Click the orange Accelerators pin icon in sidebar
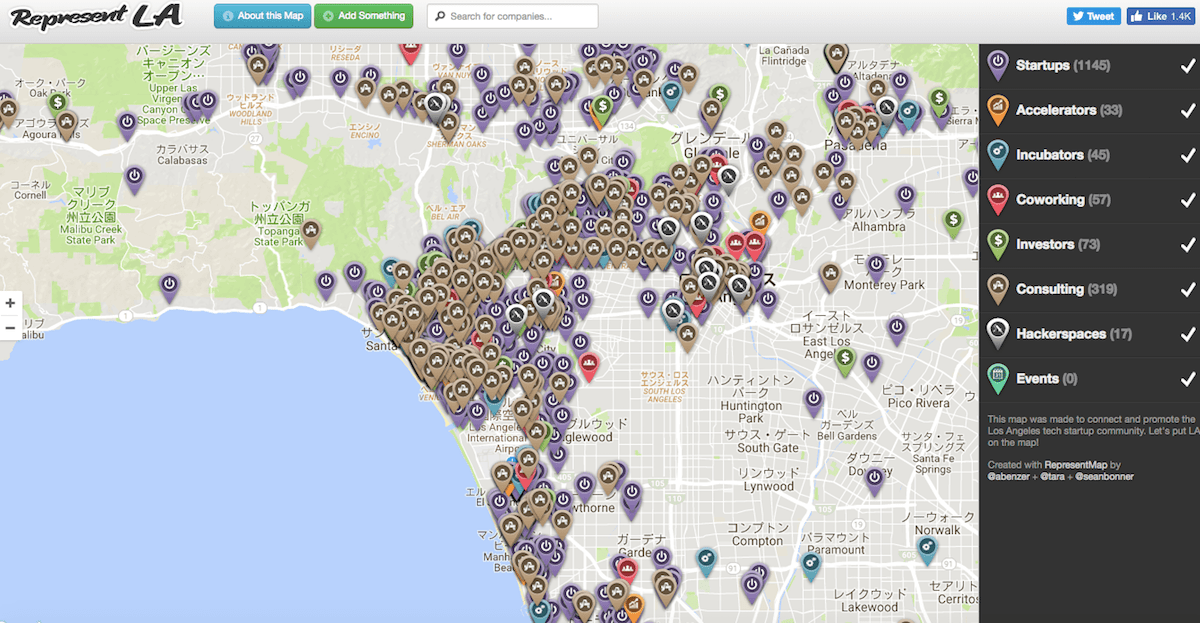Screen dimensions: 1200x623 997,110
